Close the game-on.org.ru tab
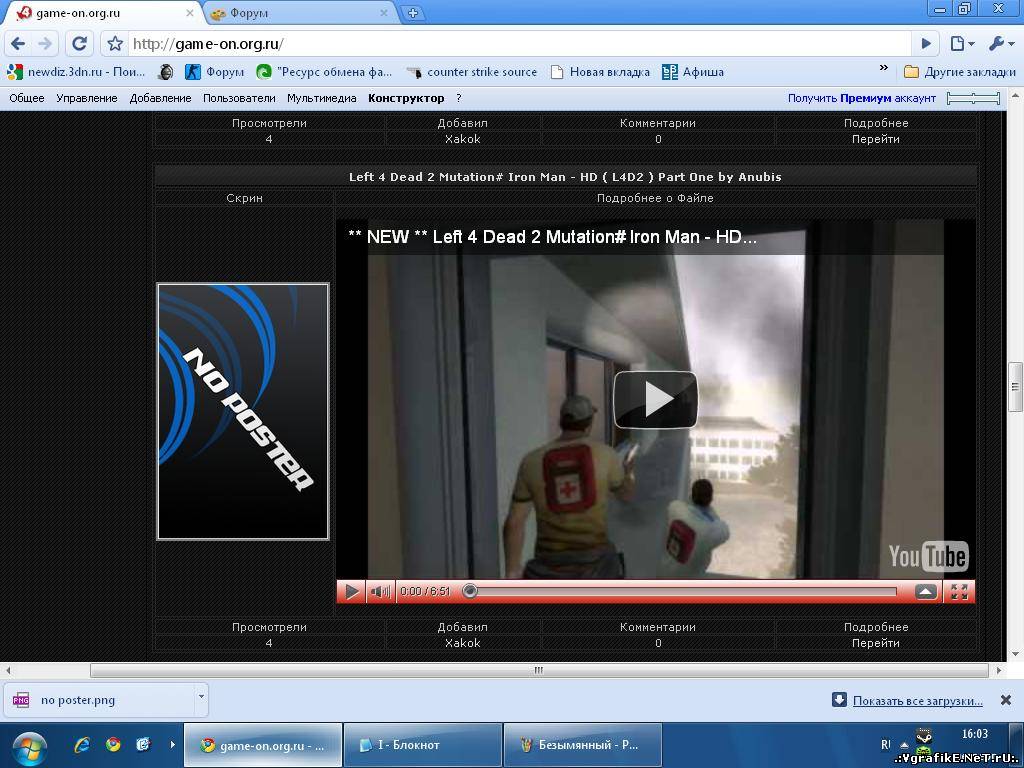This screenshot has width=1024, height=768. [x=190, y=13]
